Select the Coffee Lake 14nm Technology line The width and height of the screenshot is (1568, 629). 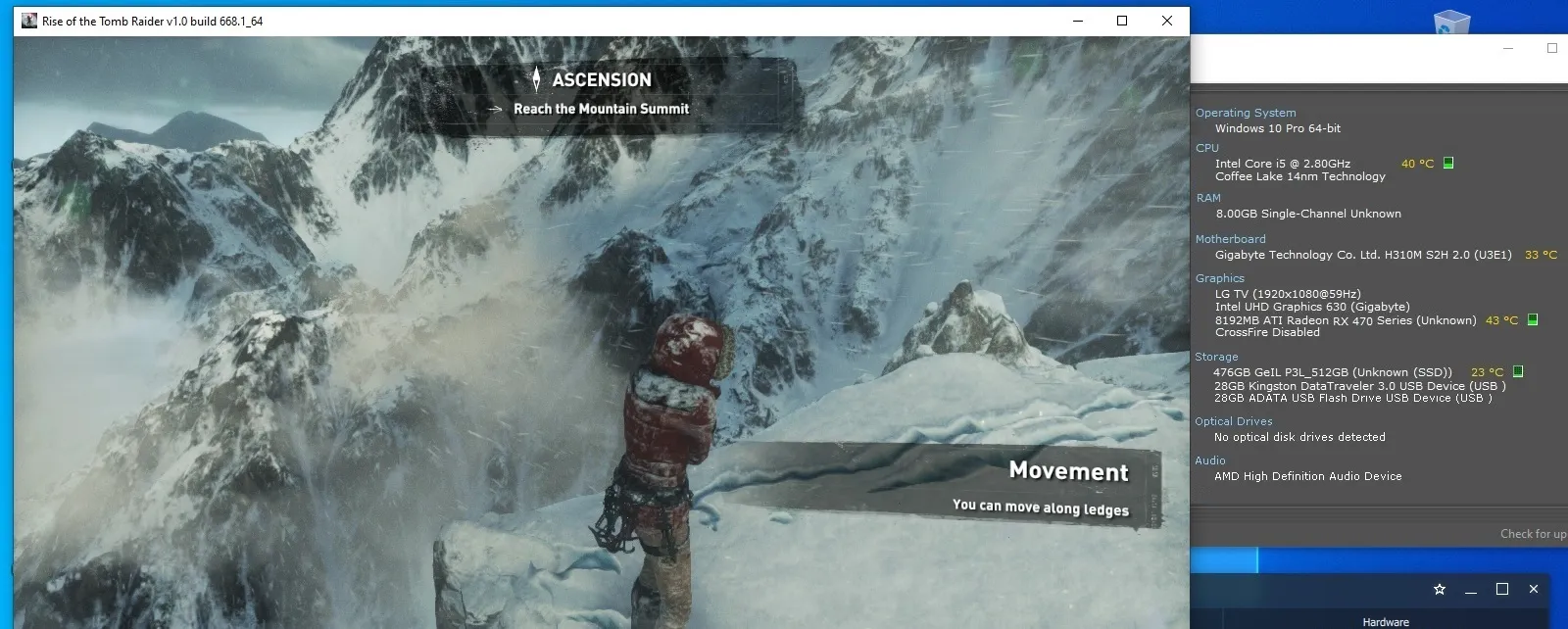(1300, 176)
